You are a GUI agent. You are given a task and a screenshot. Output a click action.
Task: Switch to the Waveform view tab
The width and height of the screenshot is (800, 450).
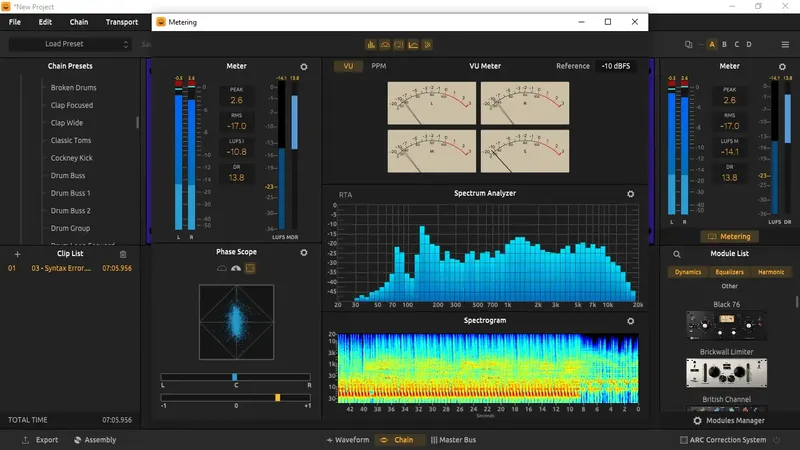tap(347, 440)
